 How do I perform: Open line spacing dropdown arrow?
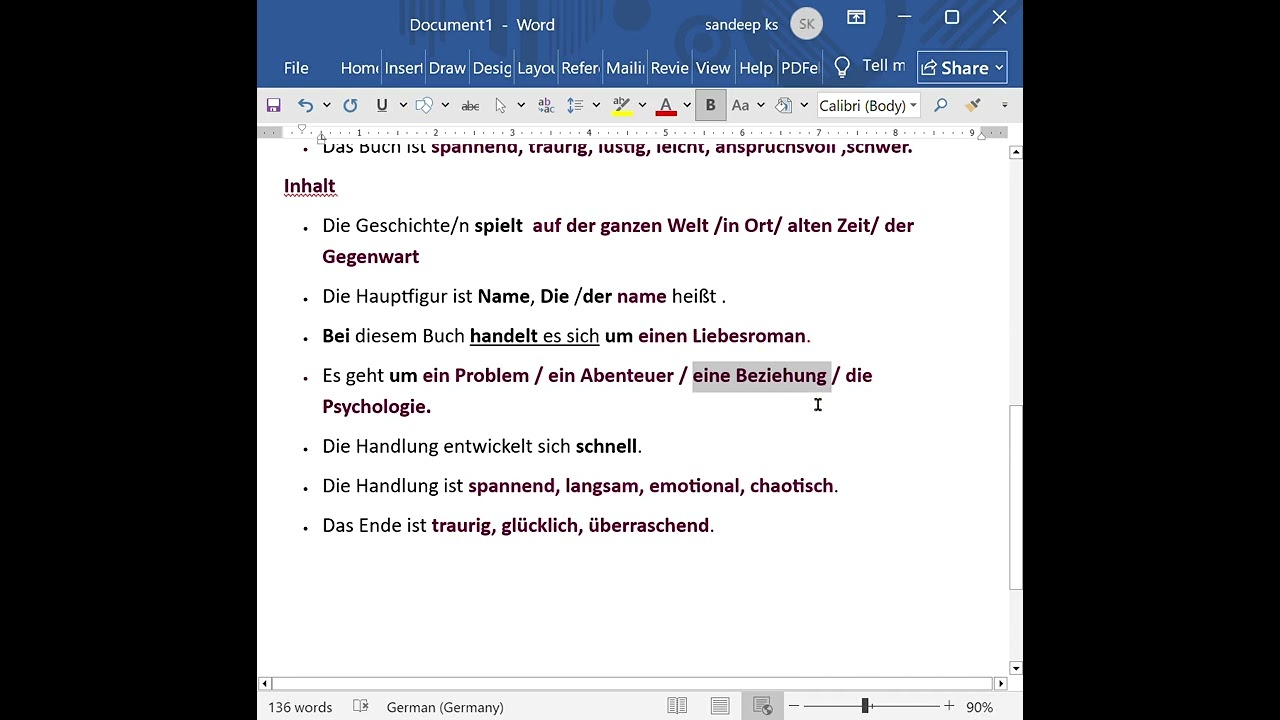[x=596, y=105]
